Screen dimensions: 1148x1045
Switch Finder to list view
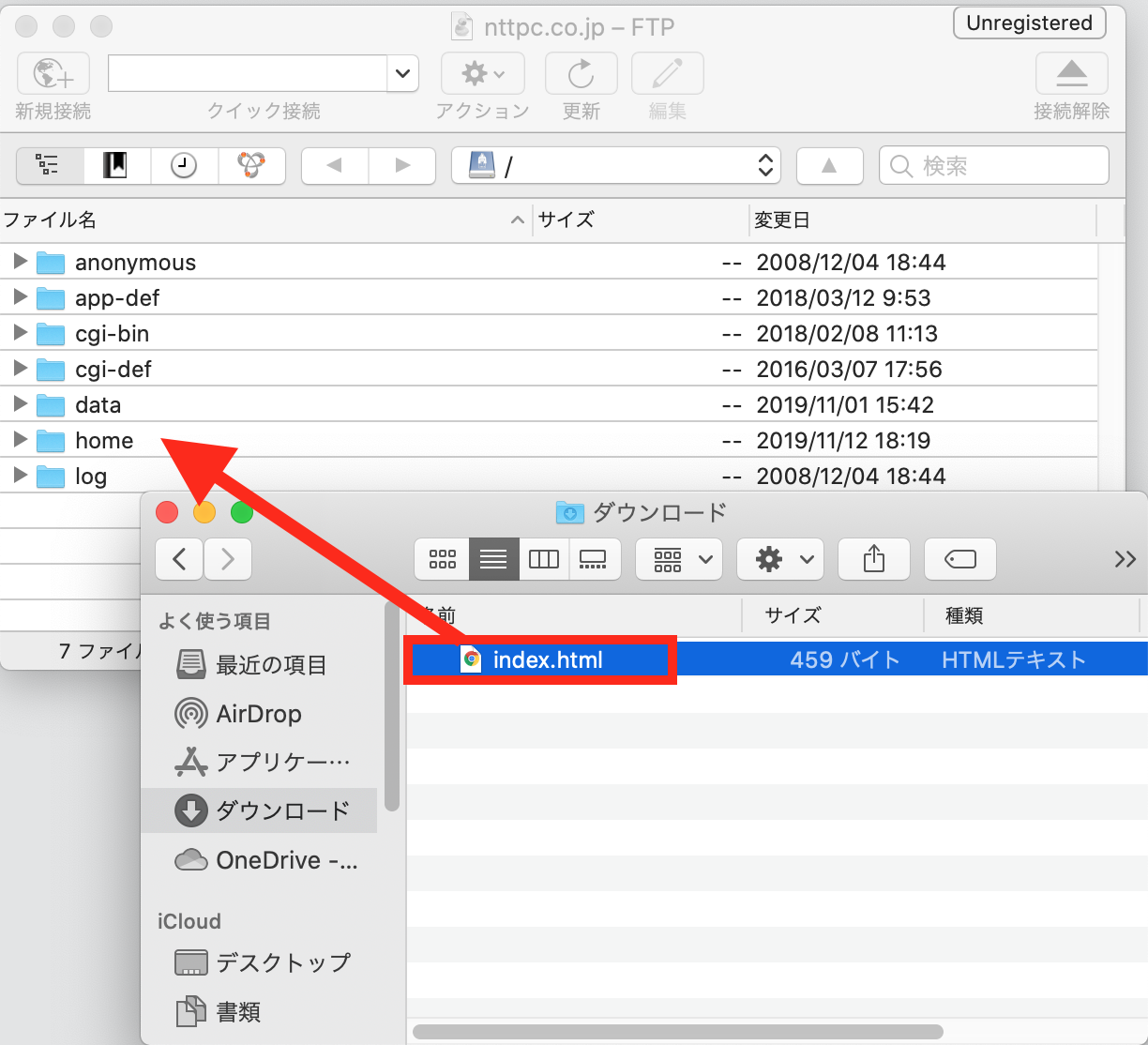click(493, 559)
